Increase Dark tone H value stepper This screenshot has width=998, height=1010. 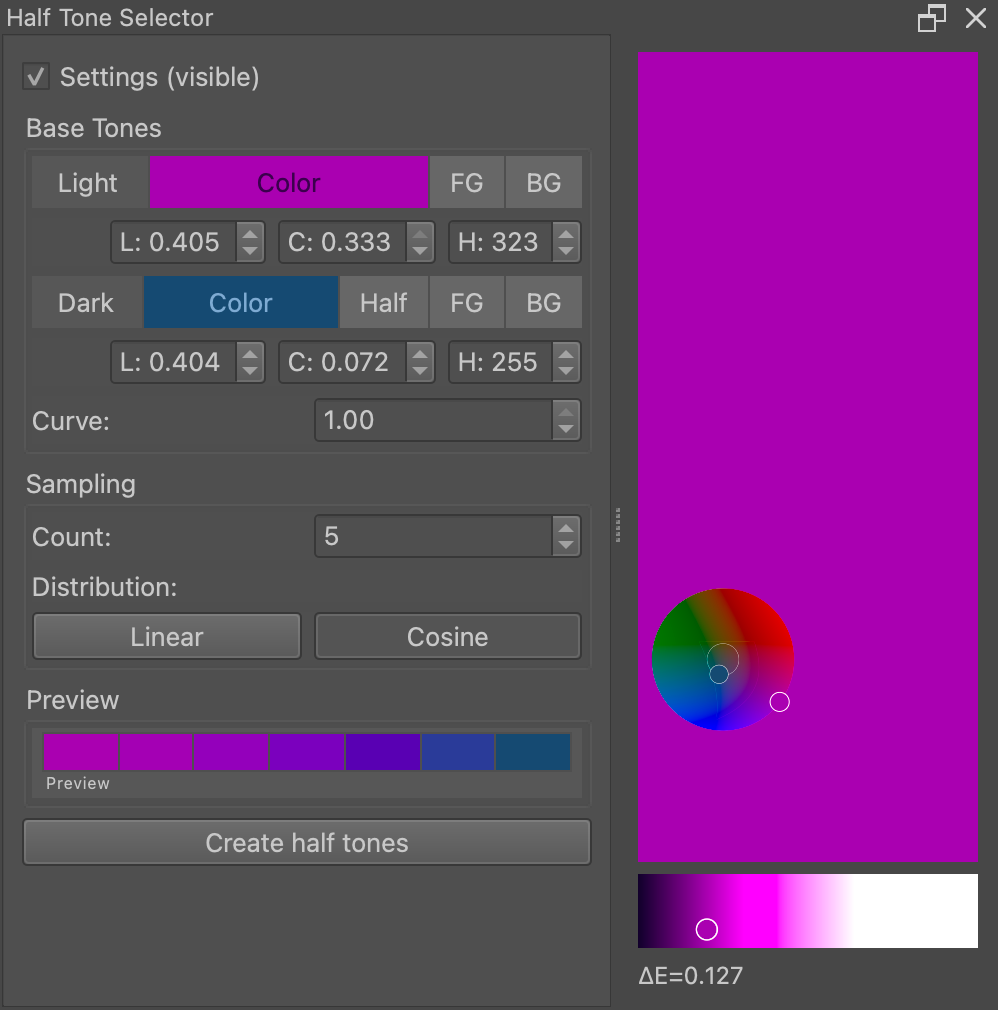coord(566,353)
